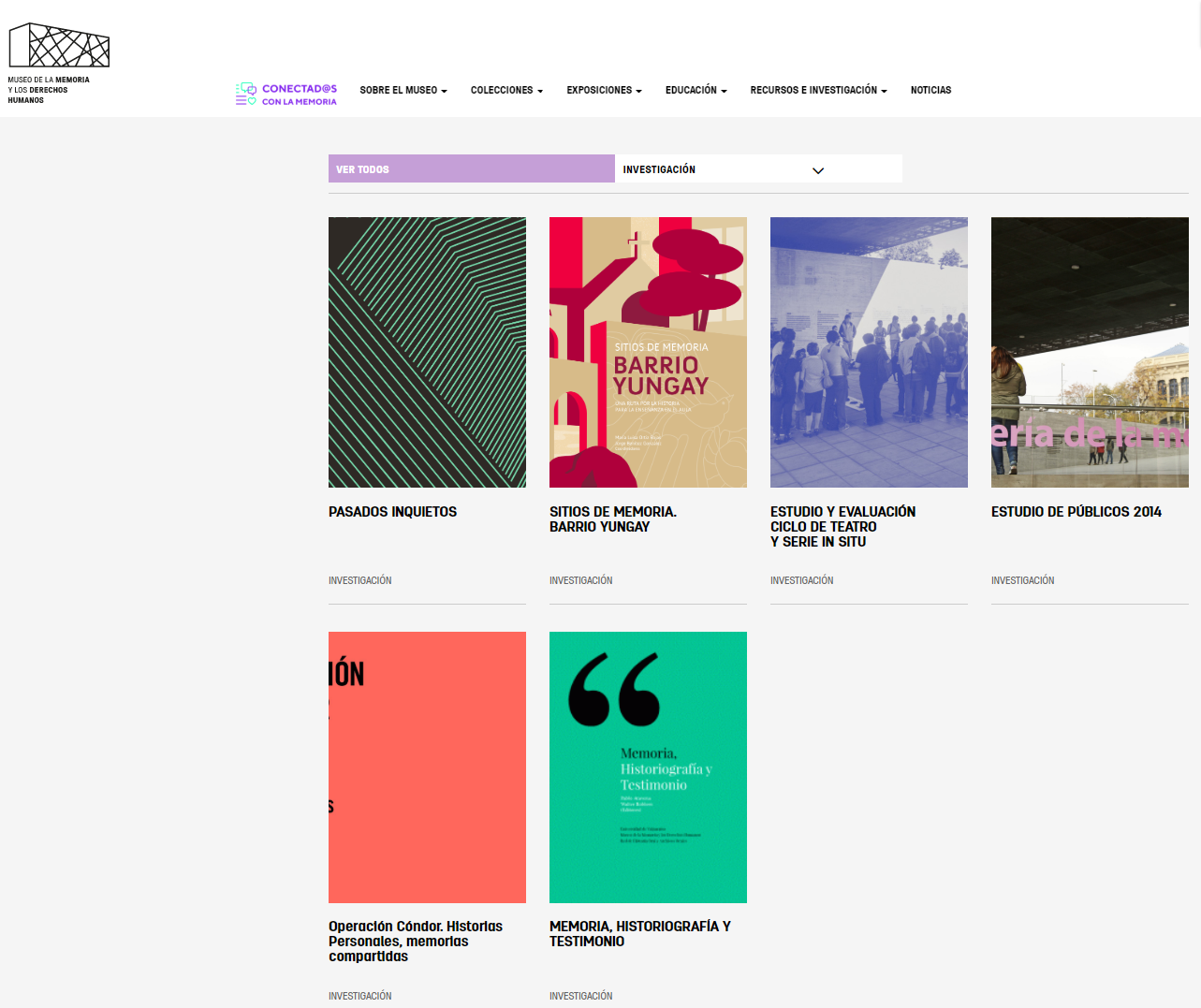Click Investigación tag under Memoria, Historiografía

pyautogui.click(x=581, y=996)
